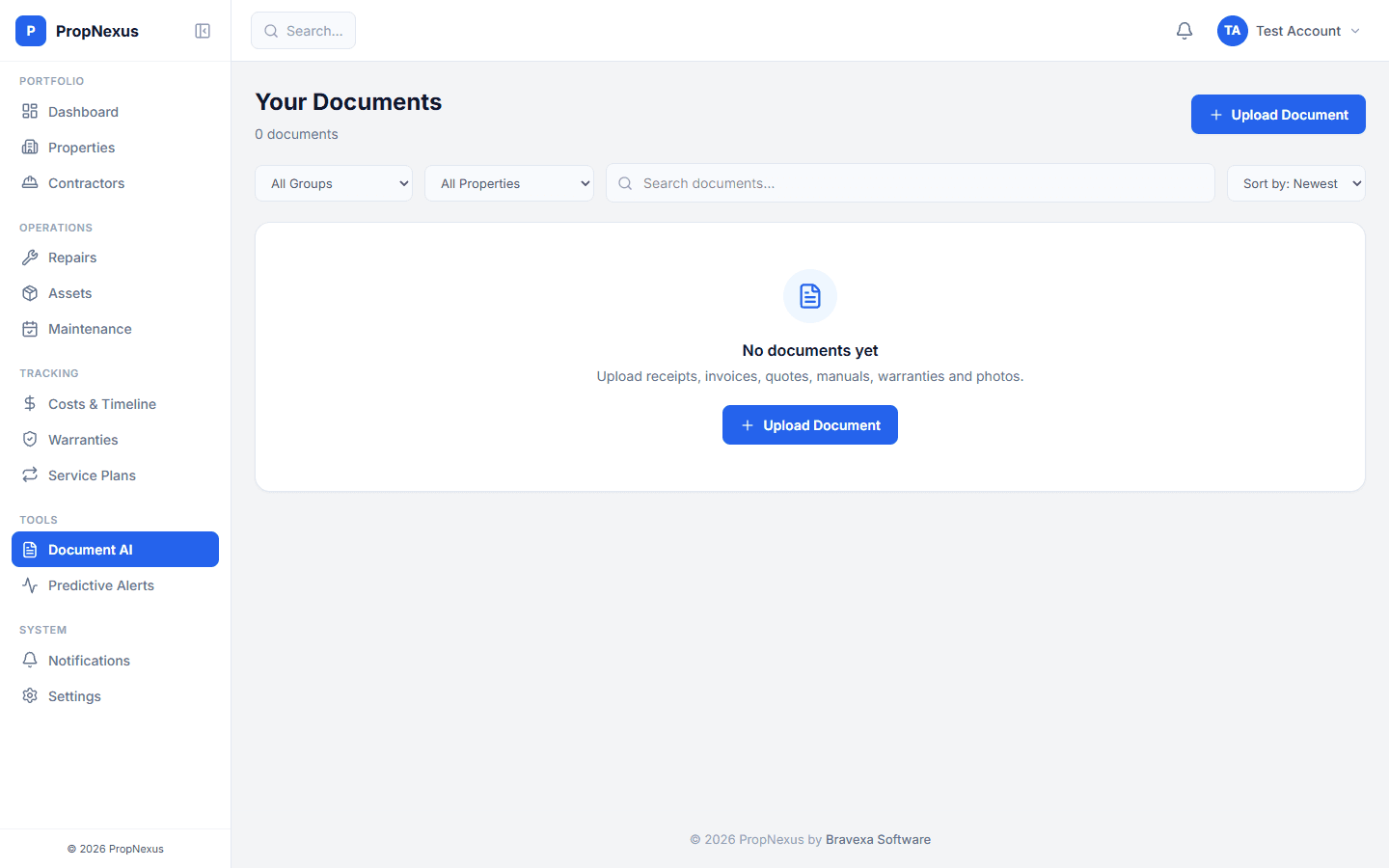The width and height of the screenshot is (1389, 868).
Task: Click the Warranties shield icon in sidebar
Action: [x=30, y=440]
